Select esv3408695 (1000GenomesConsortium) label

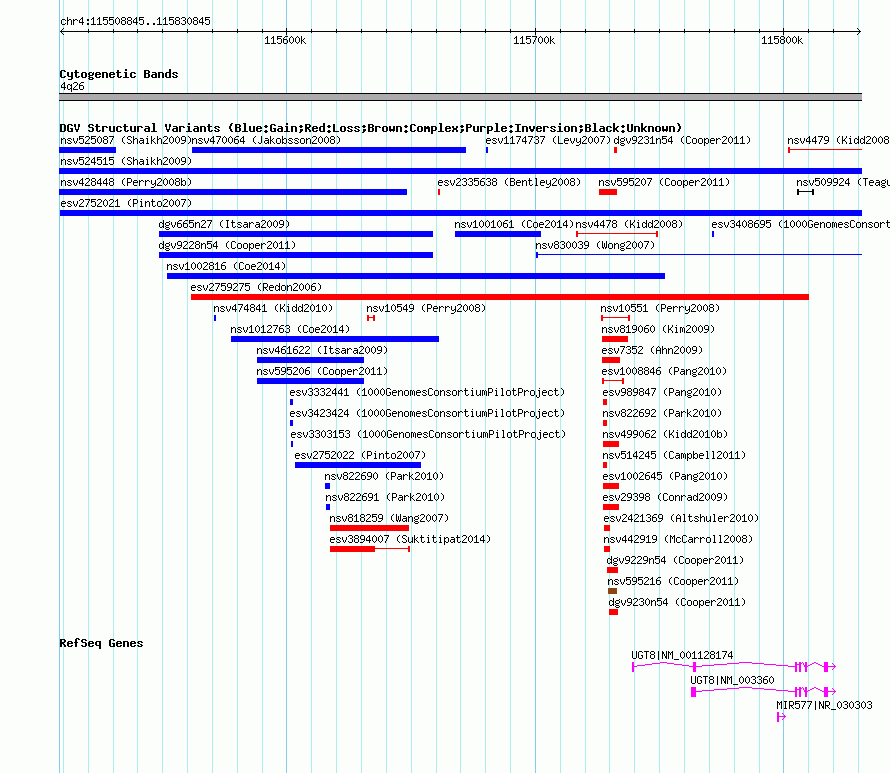point(800,224)
